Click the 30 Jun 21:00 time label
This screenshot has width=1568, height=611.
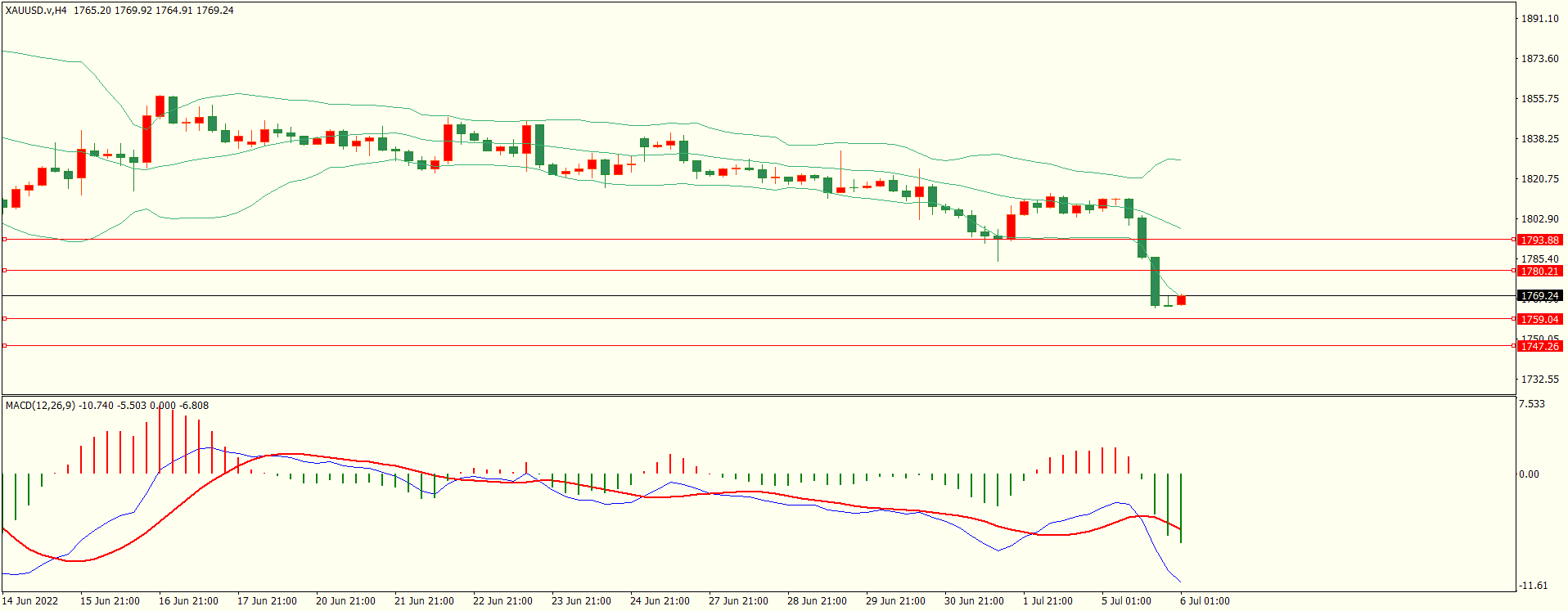pos(974,600)
